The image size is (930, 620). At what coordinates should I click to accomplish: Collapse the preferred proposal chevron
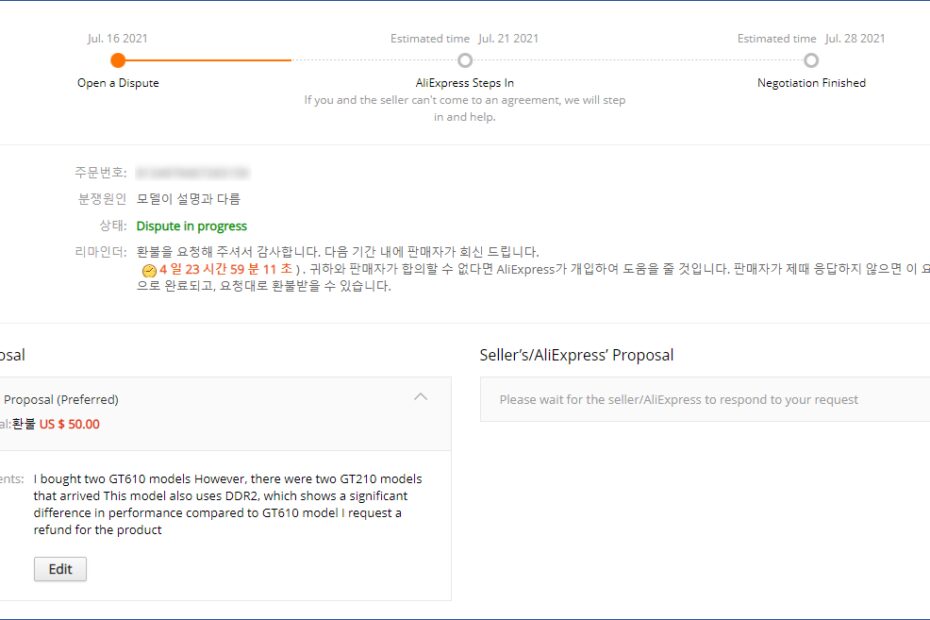click(421, 396)
